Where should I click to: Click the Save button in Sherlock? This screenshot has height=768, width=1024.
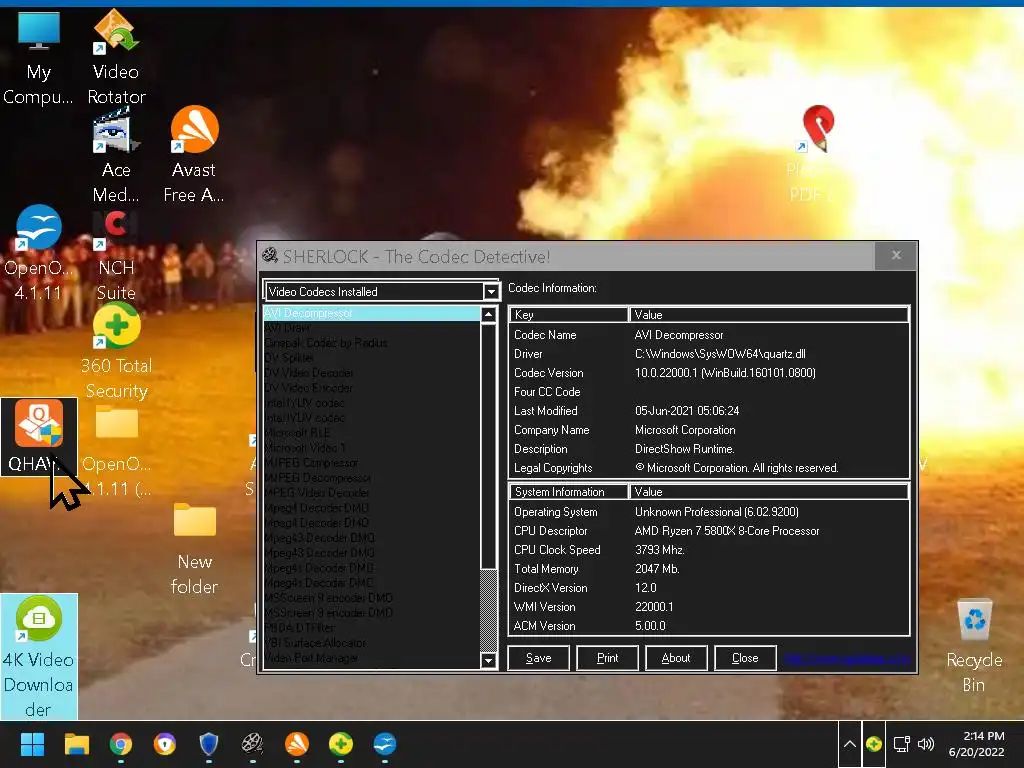[x=539, y=658]
